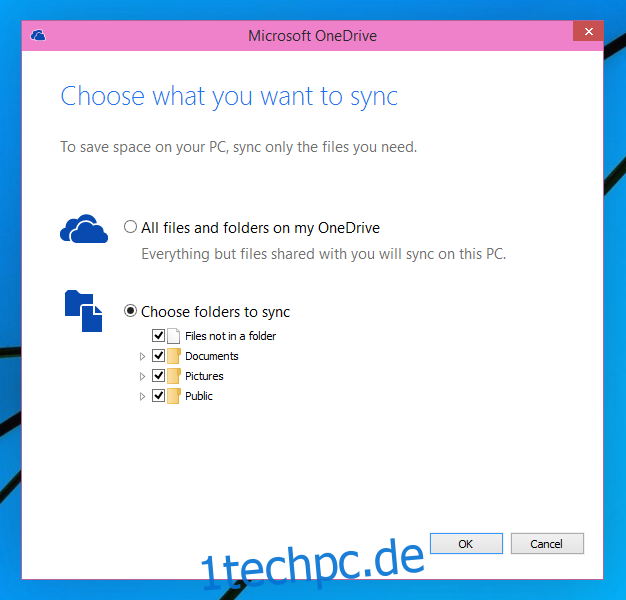Expand the Documents folder tree arrow
The height and width of the screenshot is (600, 626).
(142, 356)
